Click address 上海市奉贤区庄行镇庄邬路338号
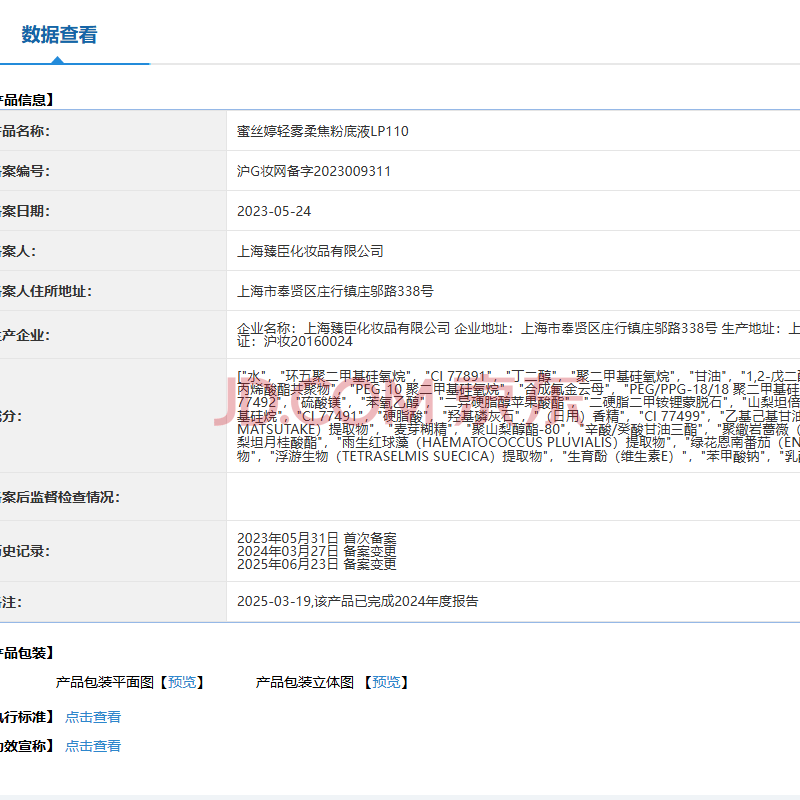 [x=335, y=291]
